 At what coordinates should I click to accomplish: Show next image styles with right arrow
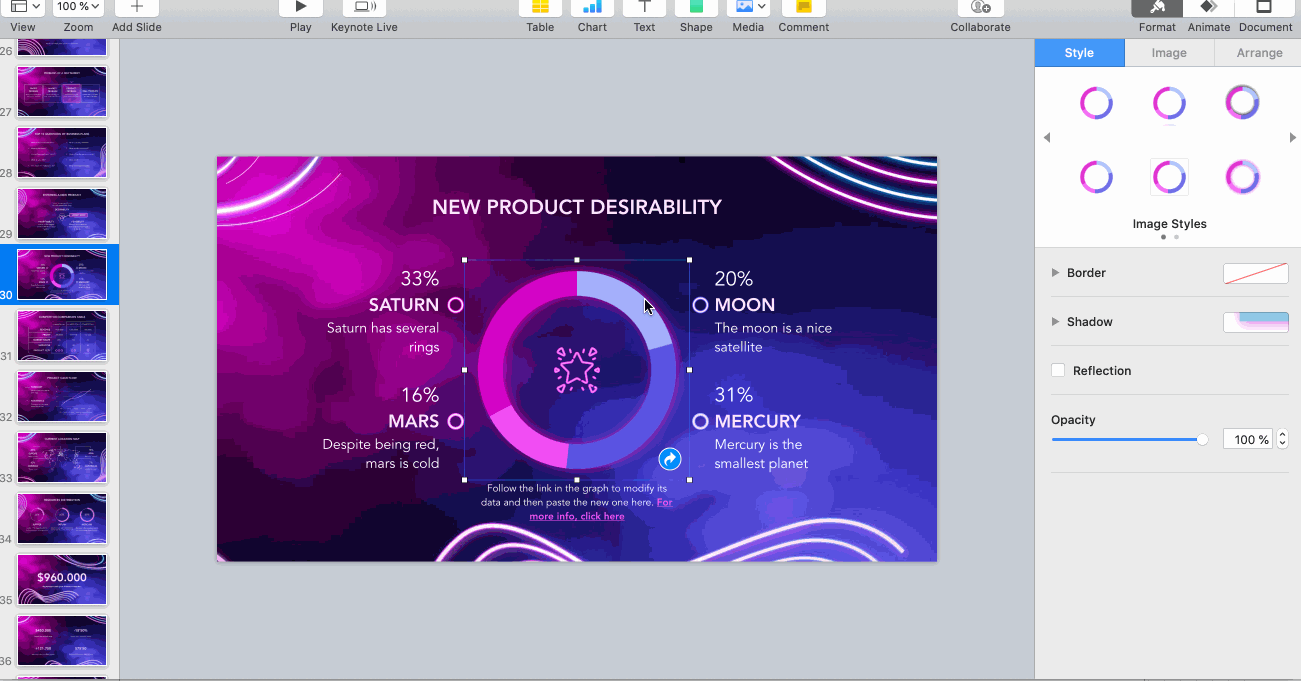[1292, 138]
